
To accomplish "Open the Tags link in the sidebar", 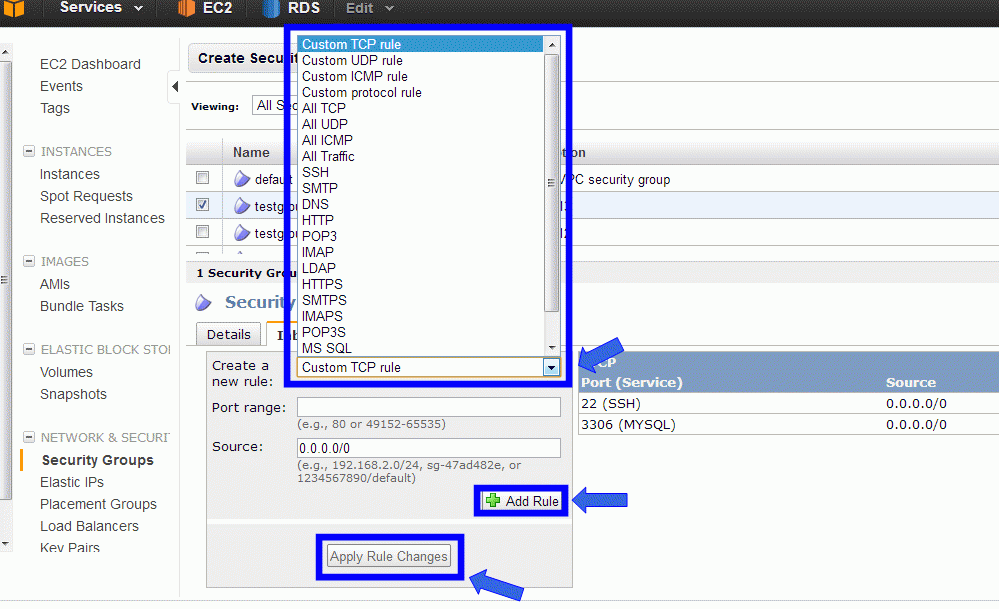I will coord(55,108).
